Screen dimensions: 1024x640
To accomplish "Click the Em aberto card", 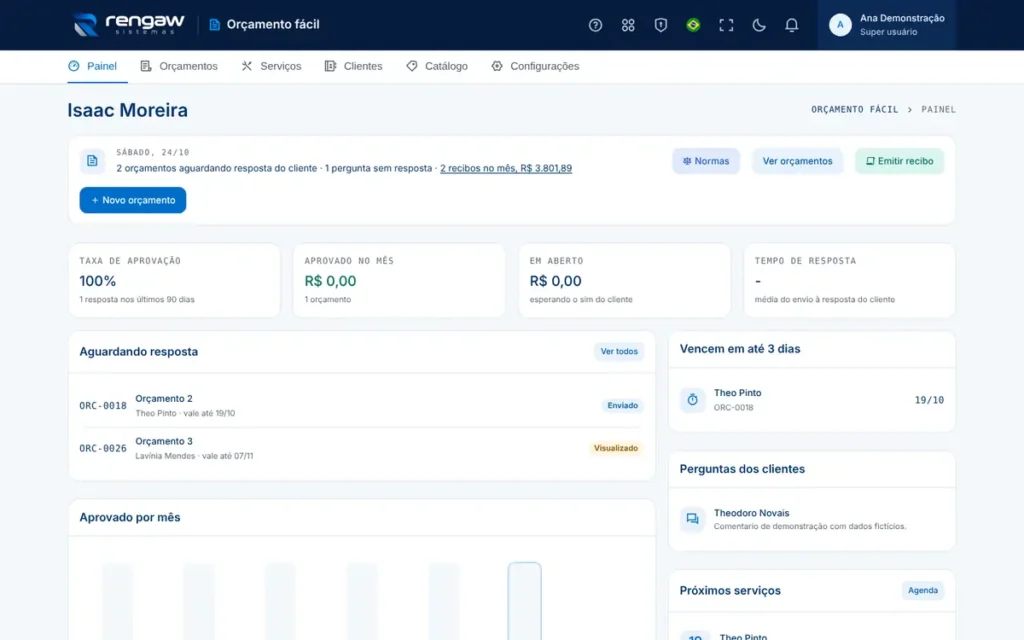I will coord(624,280).
